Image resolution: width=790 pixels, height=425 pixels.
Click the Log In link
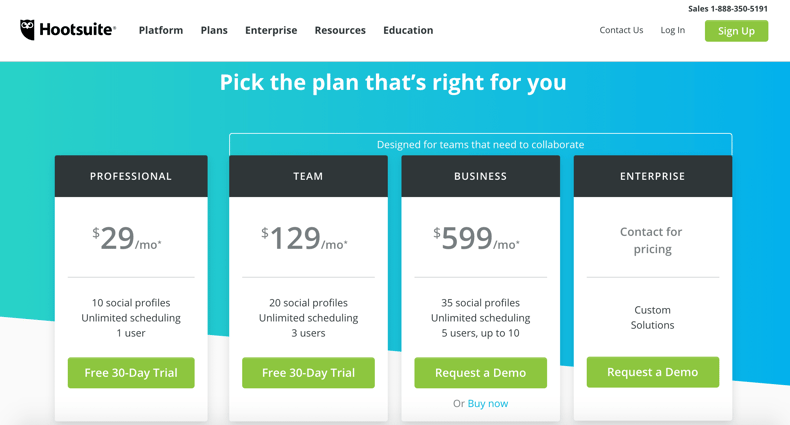point(673,30)
